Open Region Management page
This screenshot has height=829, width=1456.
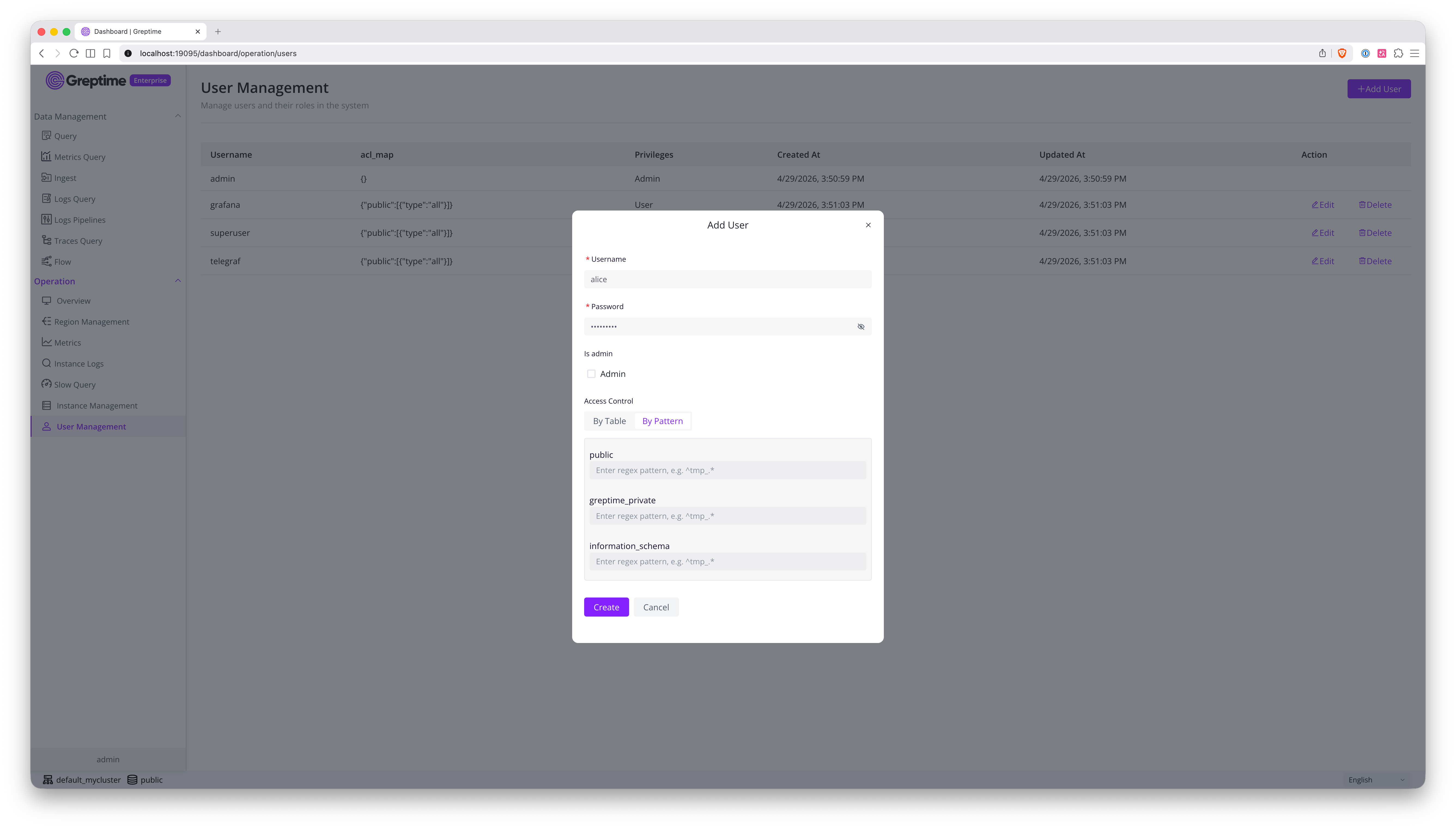[85, 322]
